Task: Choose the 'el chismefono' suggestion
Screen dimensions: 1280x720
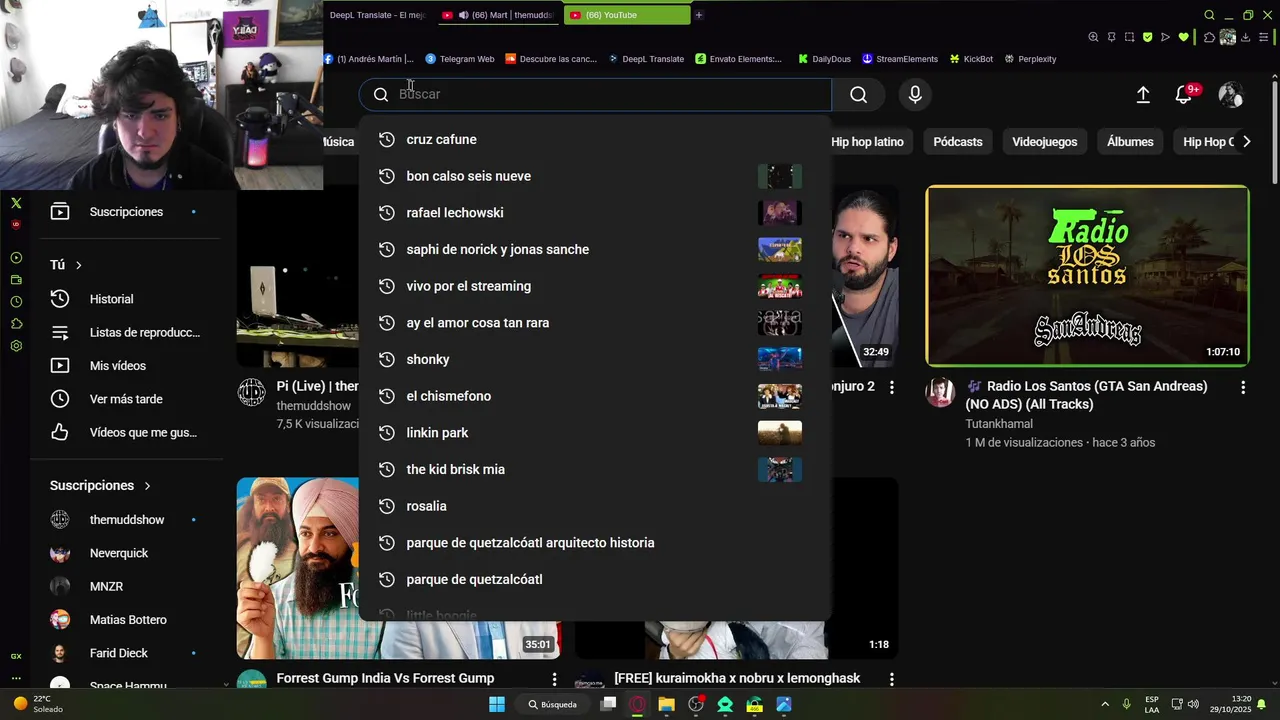Action: coord(595,396)
